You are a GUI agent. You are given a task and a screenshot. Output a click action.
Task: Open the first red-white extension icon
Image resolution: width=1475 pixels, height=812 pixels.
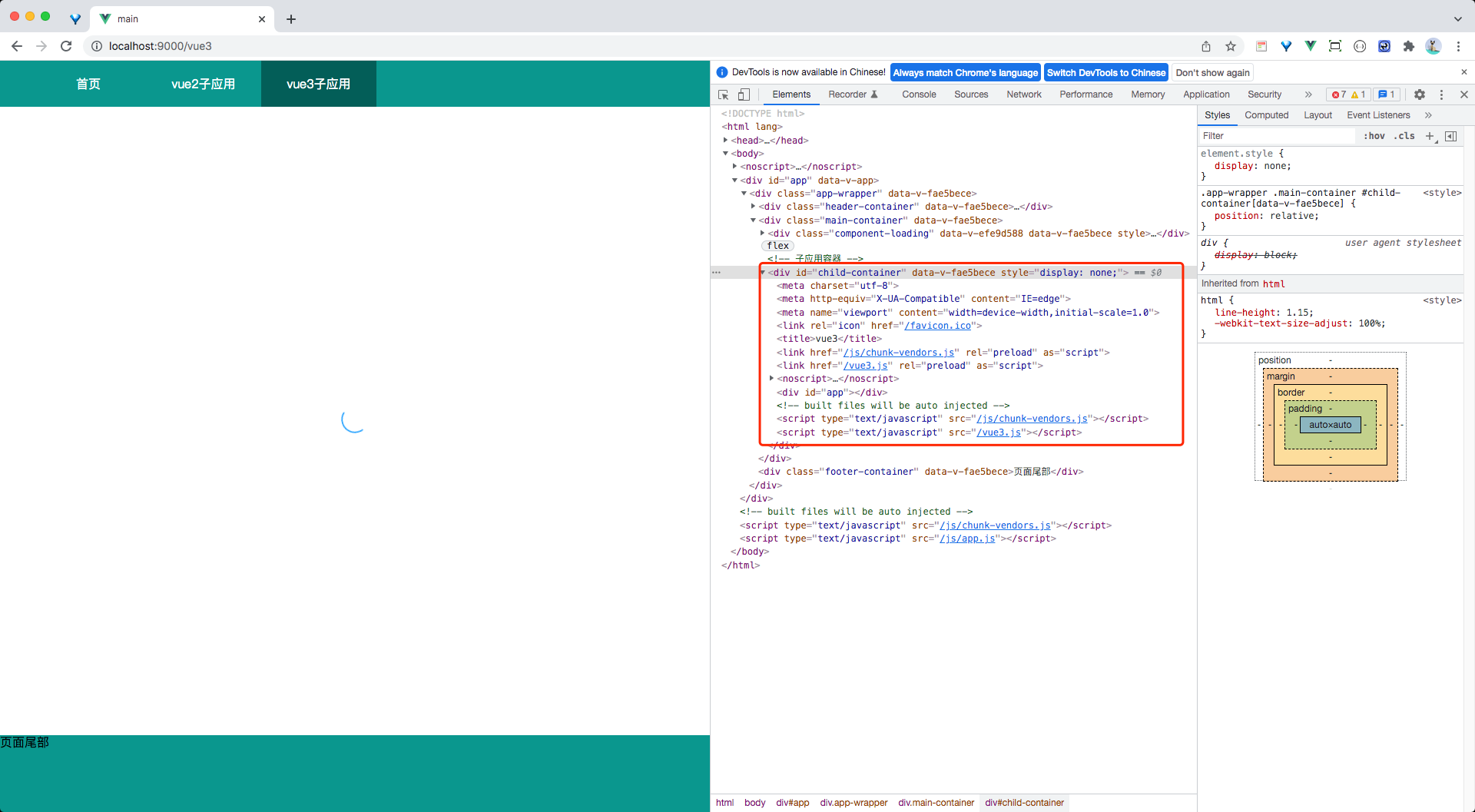click(x=1261, y=46)
